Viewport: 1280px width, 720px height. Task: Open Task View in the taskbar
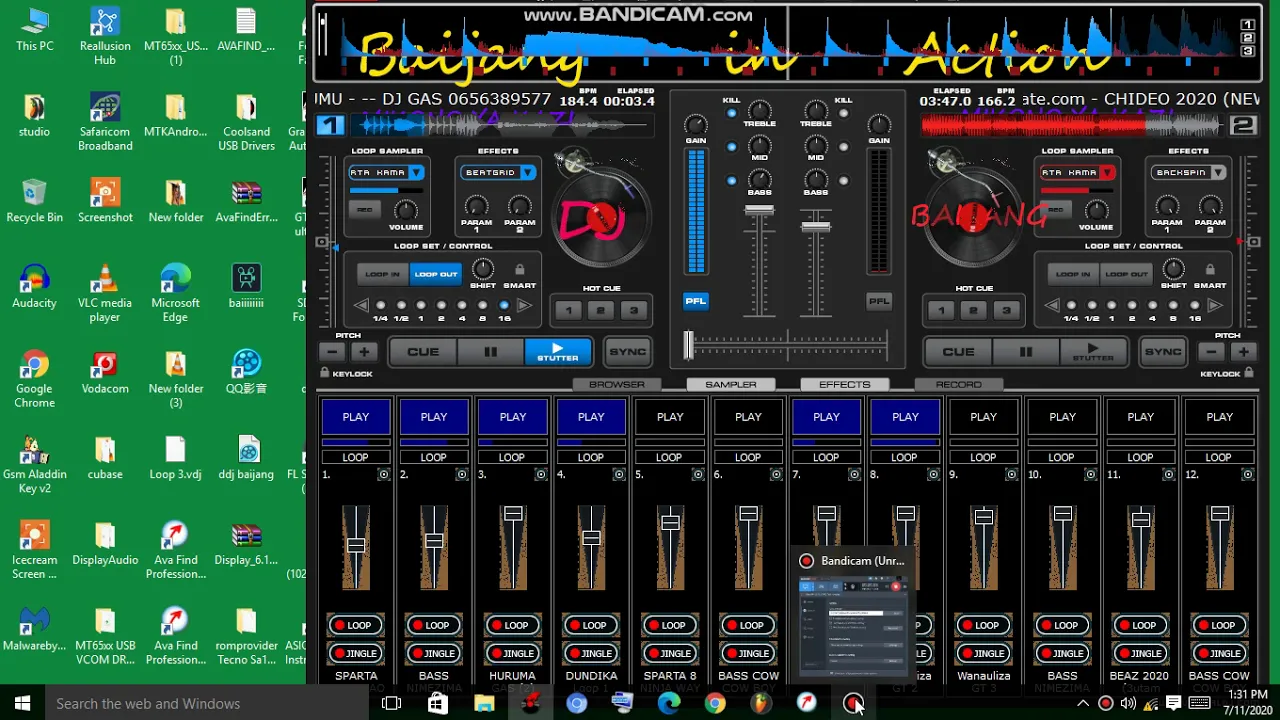pyautogui.click(x=391, y=703)
